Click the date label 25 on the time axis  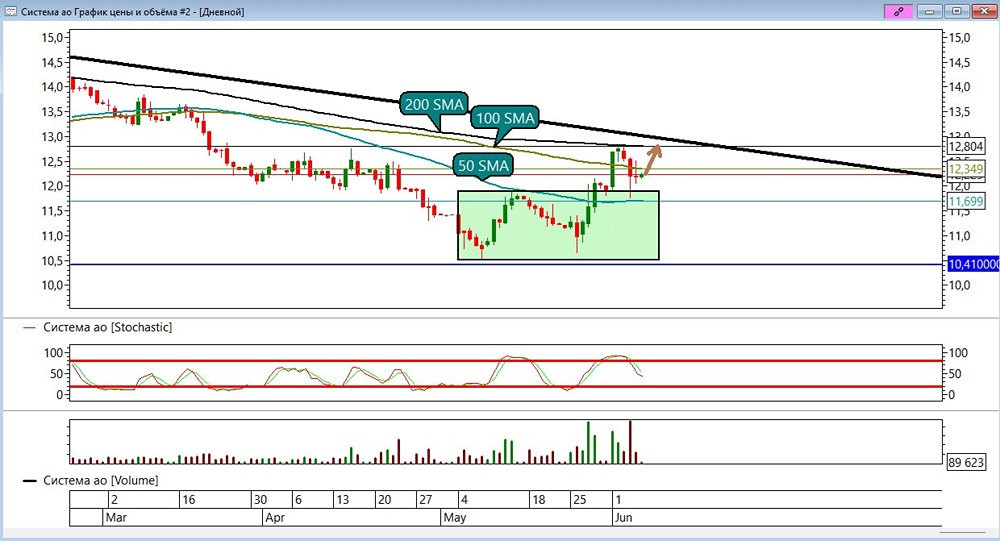tap(579, 500)
